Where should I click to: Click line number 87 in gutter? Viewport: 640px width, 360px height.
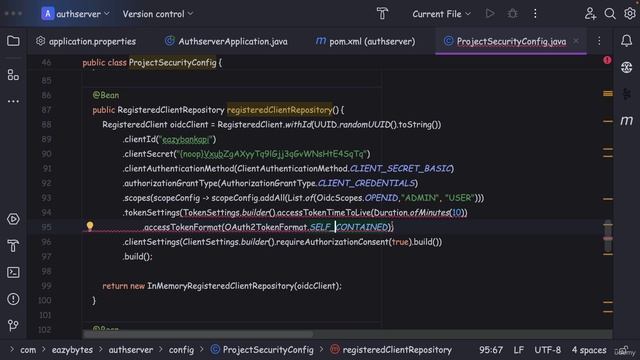point(46,110)
